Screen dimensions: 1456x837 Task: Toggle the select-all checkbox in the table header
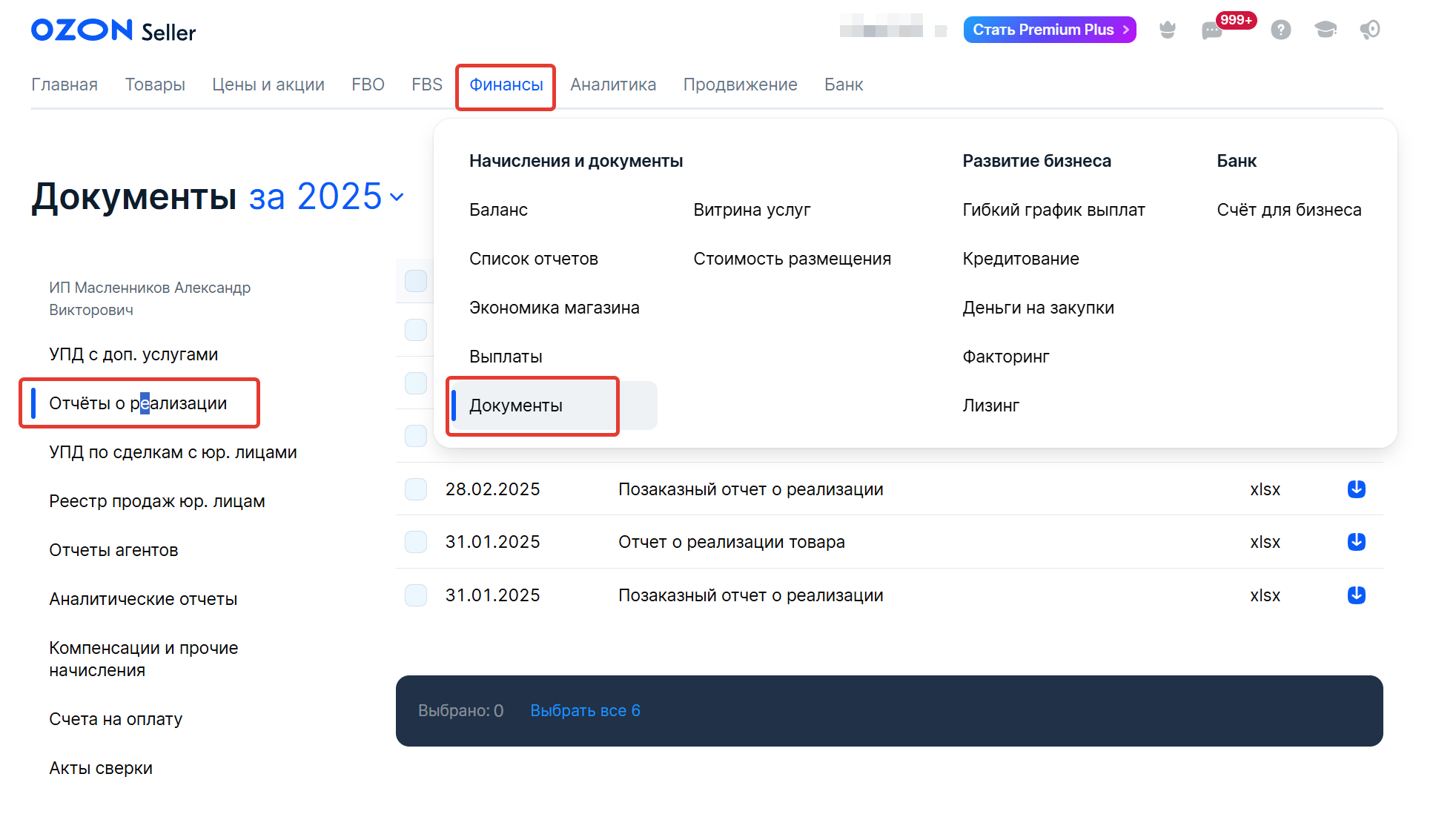(416, 281)
